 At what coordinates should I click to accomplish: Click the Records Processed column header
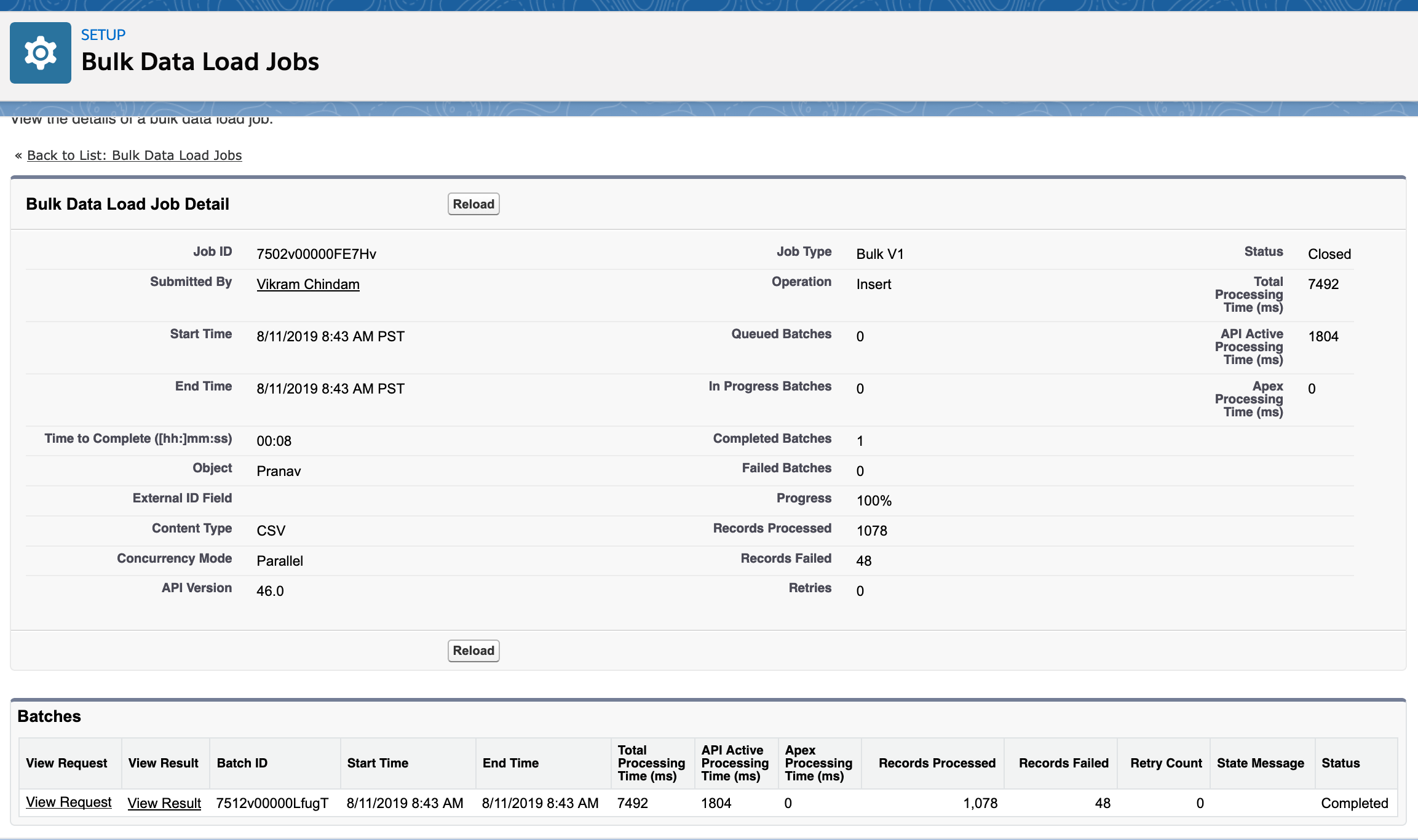click(x=937, y=763)
